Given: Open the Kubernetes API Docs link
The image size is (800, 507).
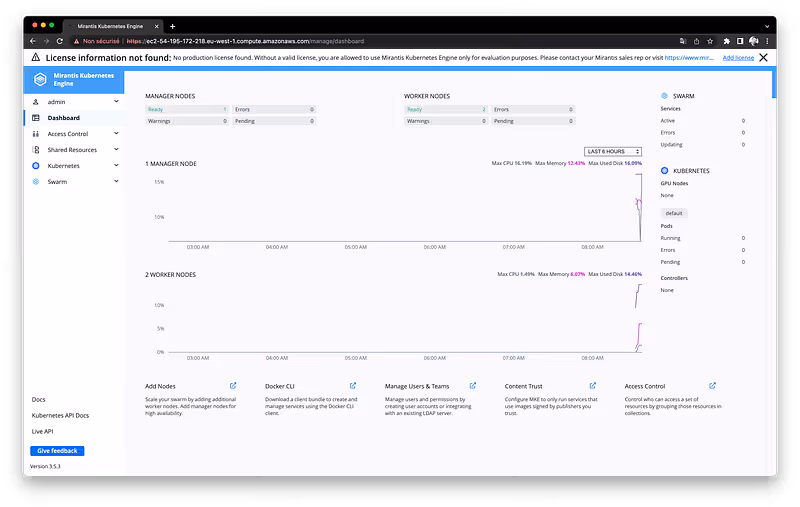Looking at the screenshot, I should (60, 415).
